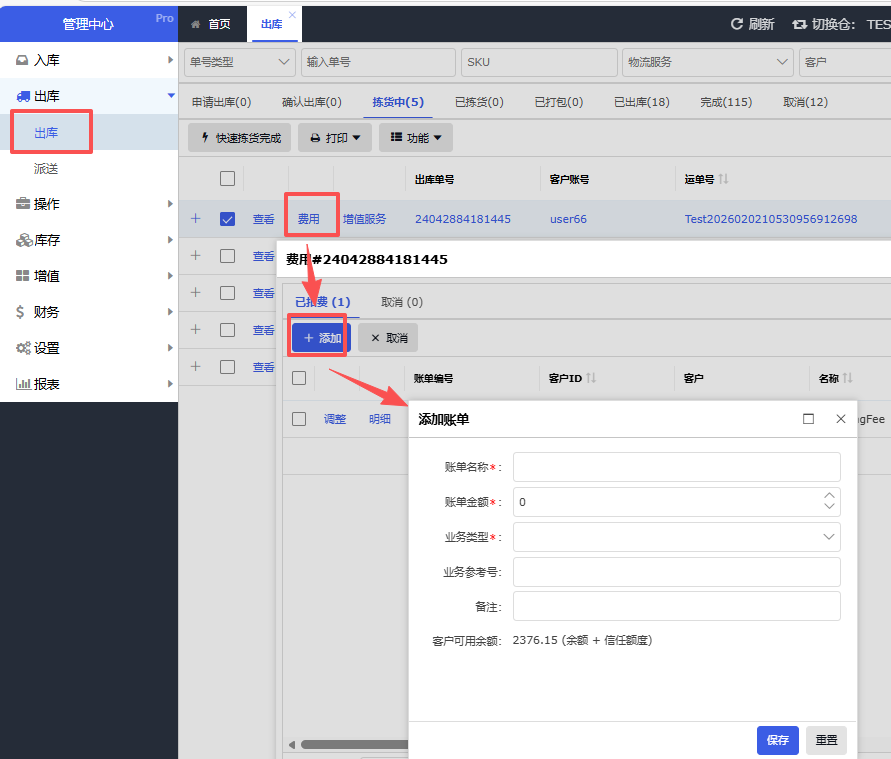Click the 增值服务 link in first row
Image resolution: width=891 pixels, height=759 pixels.
(x=364, y=219)
